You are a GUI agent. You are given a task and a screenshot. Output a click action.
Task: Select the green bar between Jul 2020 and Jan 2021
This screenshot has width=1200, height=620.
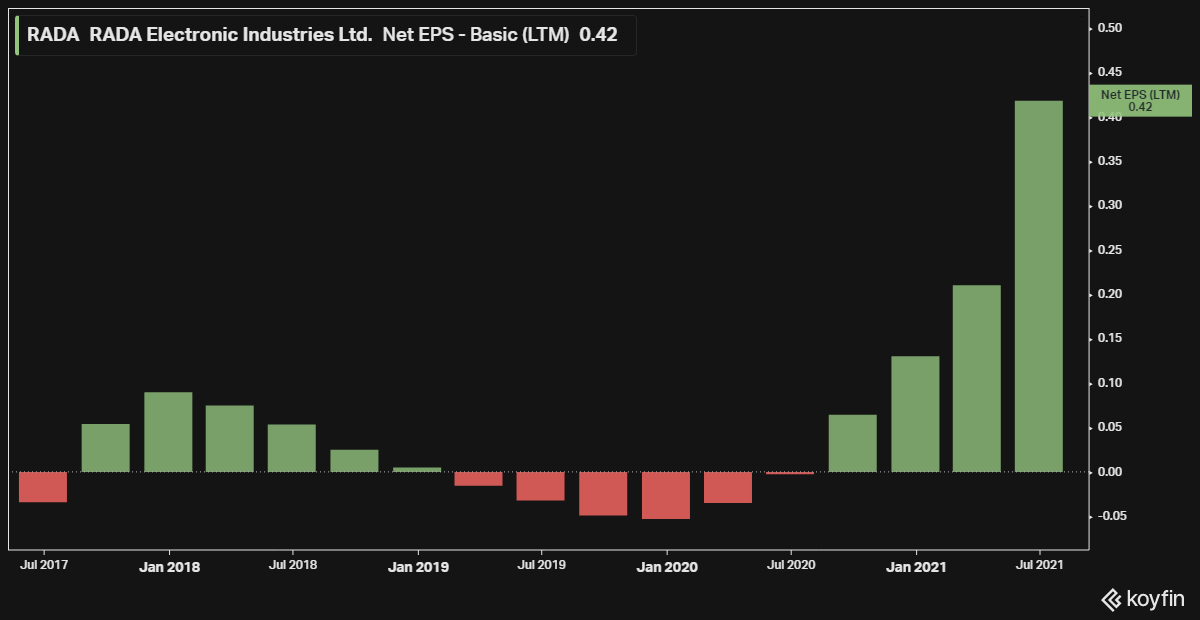coord(853,443)
